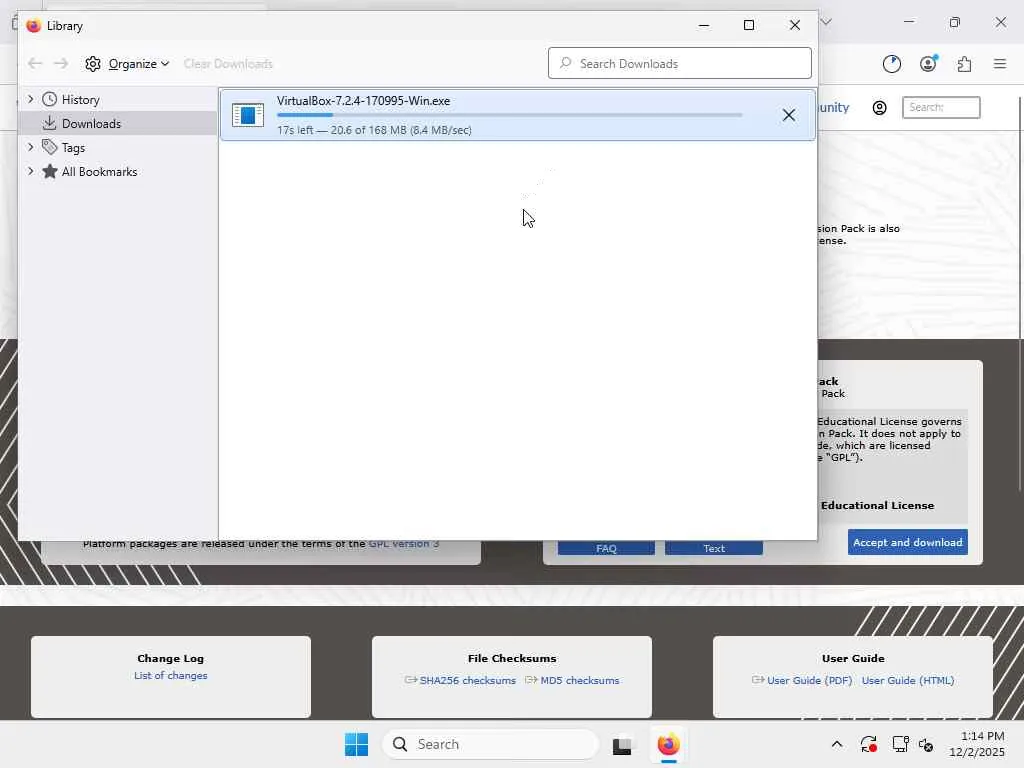The image size is (1024, 768).
Task: Click the Organize gear icon
Action: 93,63
